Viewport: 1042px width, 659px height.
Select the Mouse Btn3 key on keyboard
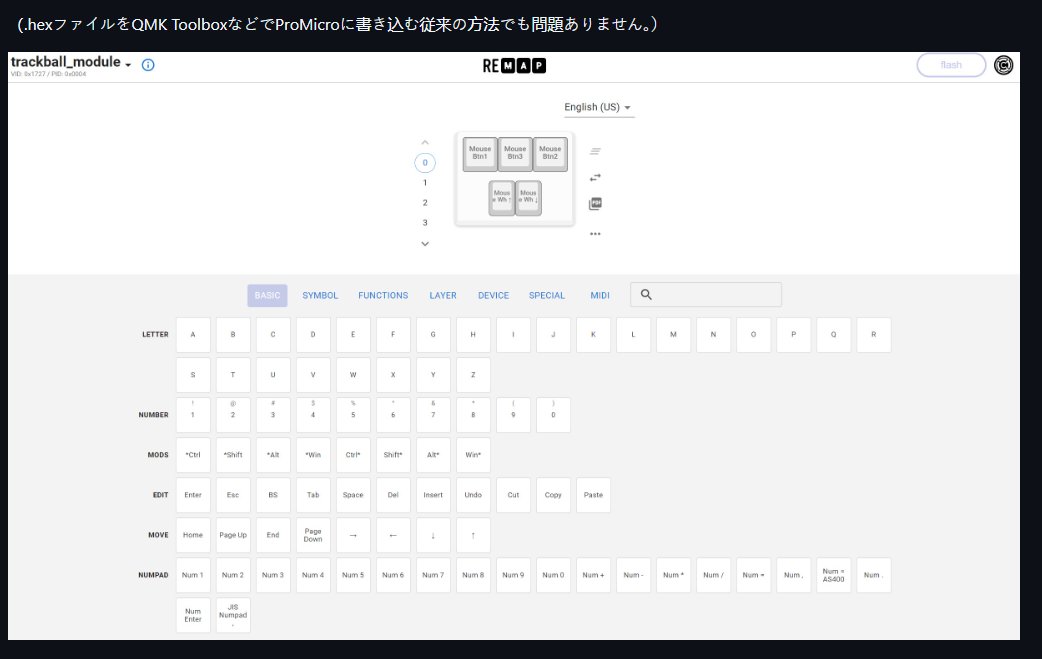tap(515, 153)
